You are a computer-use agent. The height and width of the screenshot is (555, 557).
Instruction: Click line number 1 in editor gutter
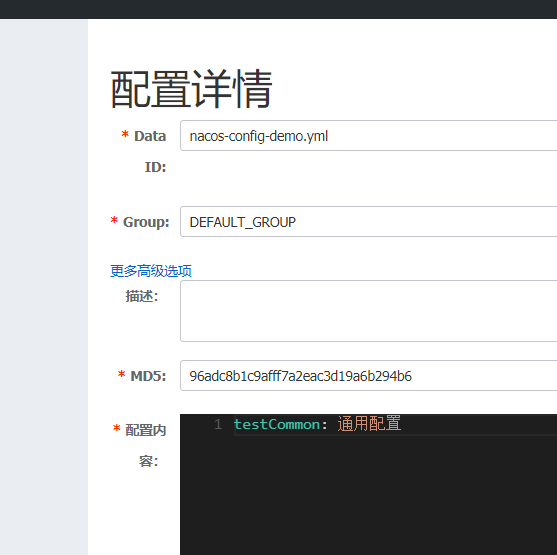click(218, 425)
